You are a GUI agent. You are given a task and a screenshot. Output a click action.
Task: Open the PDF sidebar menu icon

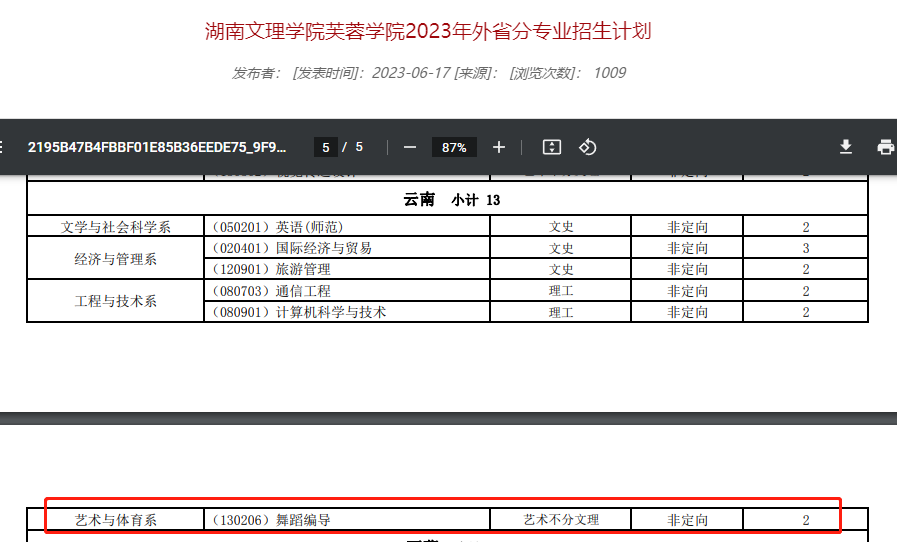(1, 147)
